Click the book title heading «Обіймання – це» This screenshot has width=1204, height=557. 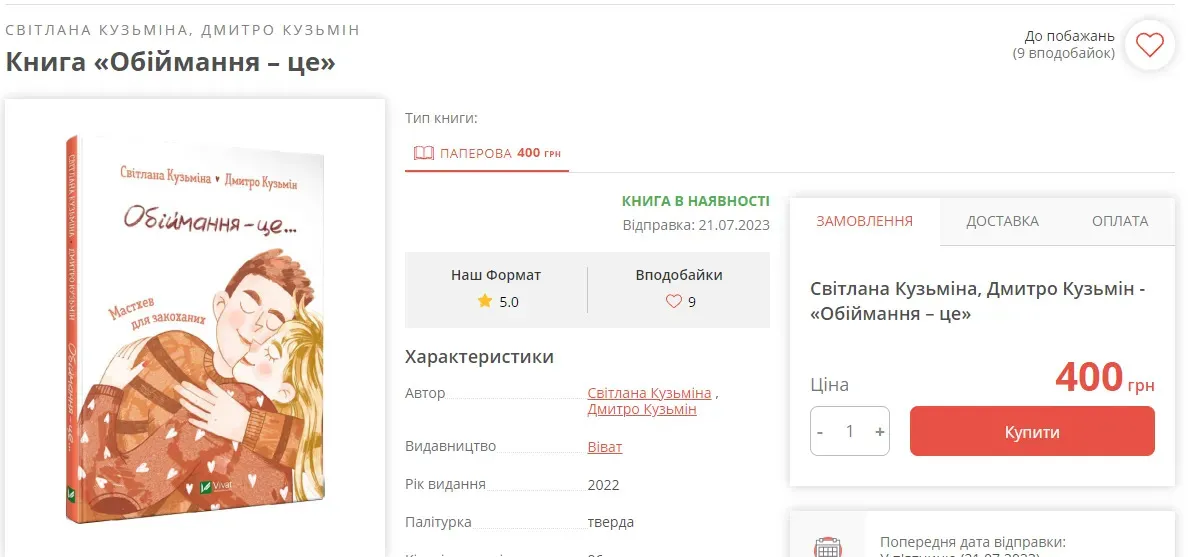[x=170, y=62]
